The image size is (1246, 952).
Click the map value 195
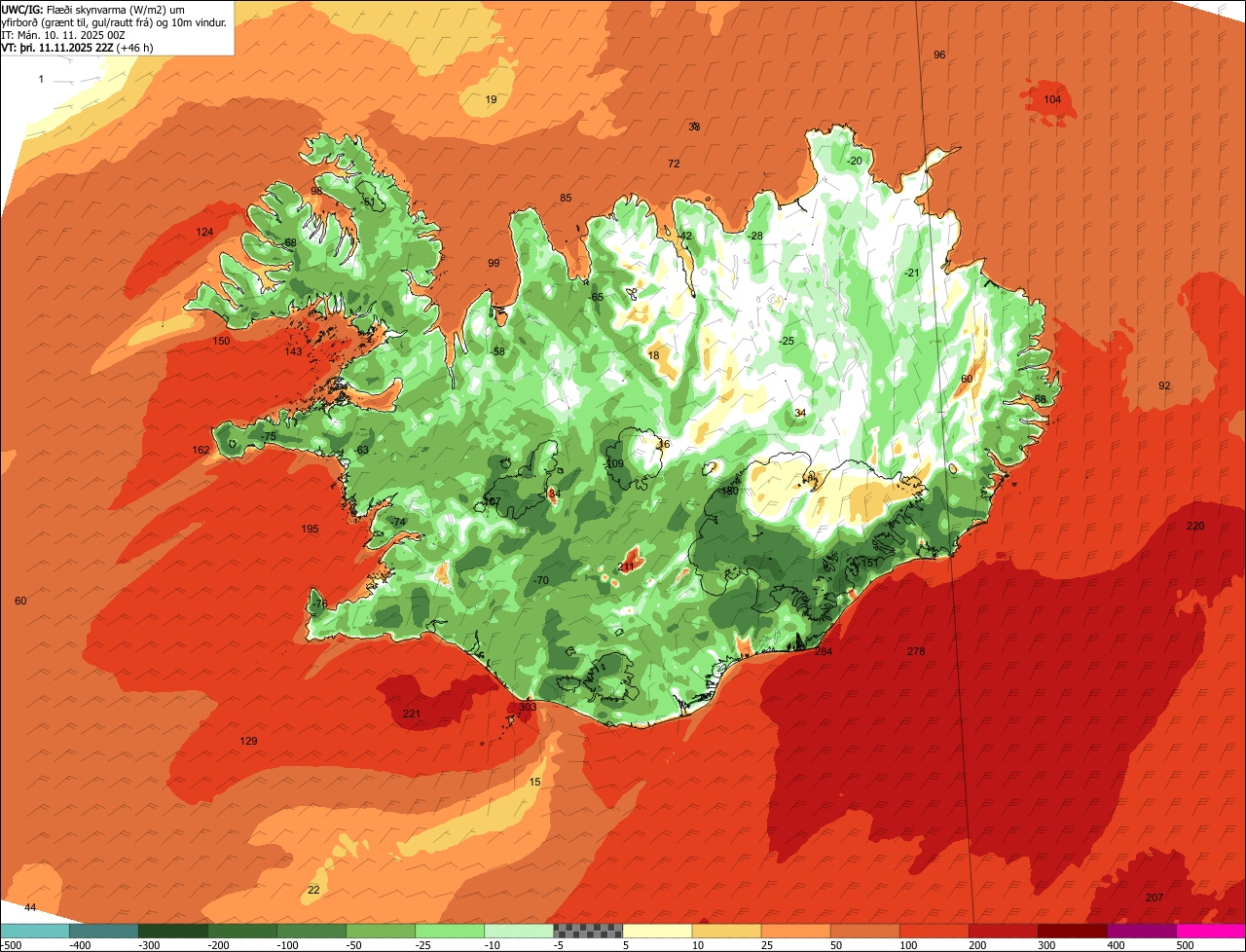[310, 529]
